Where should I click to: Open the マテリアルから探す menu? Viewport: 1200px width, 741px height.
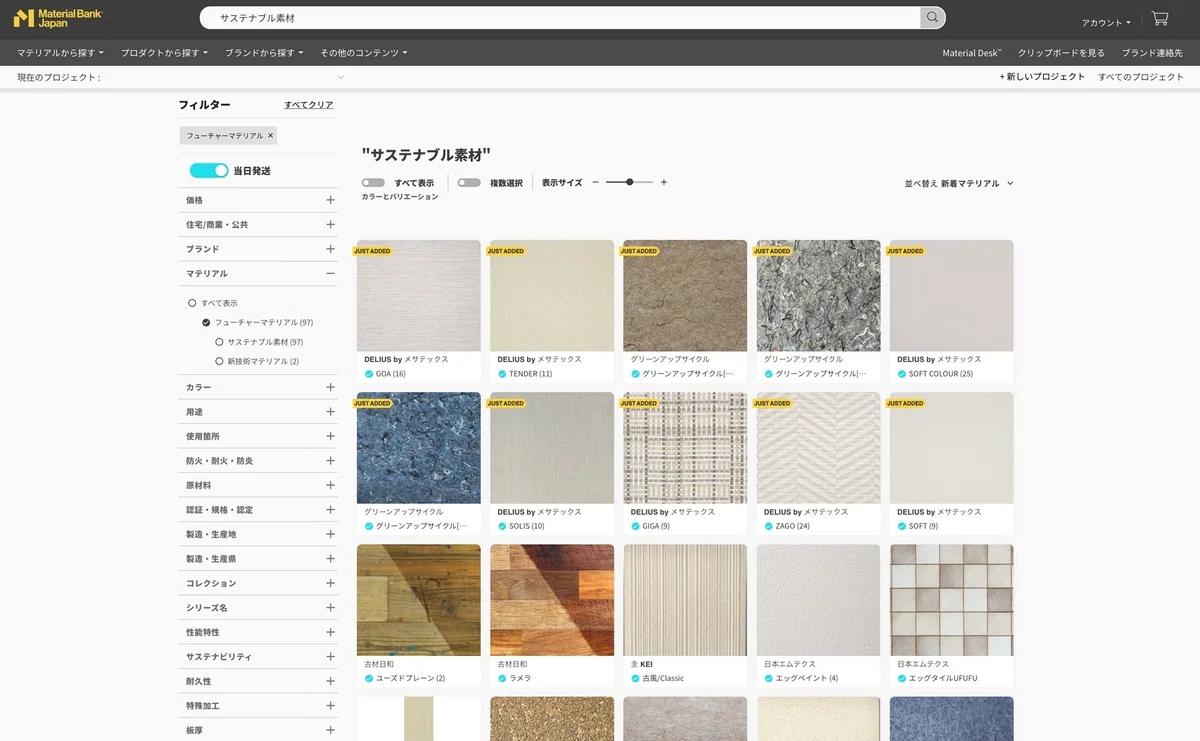(62, 52)
